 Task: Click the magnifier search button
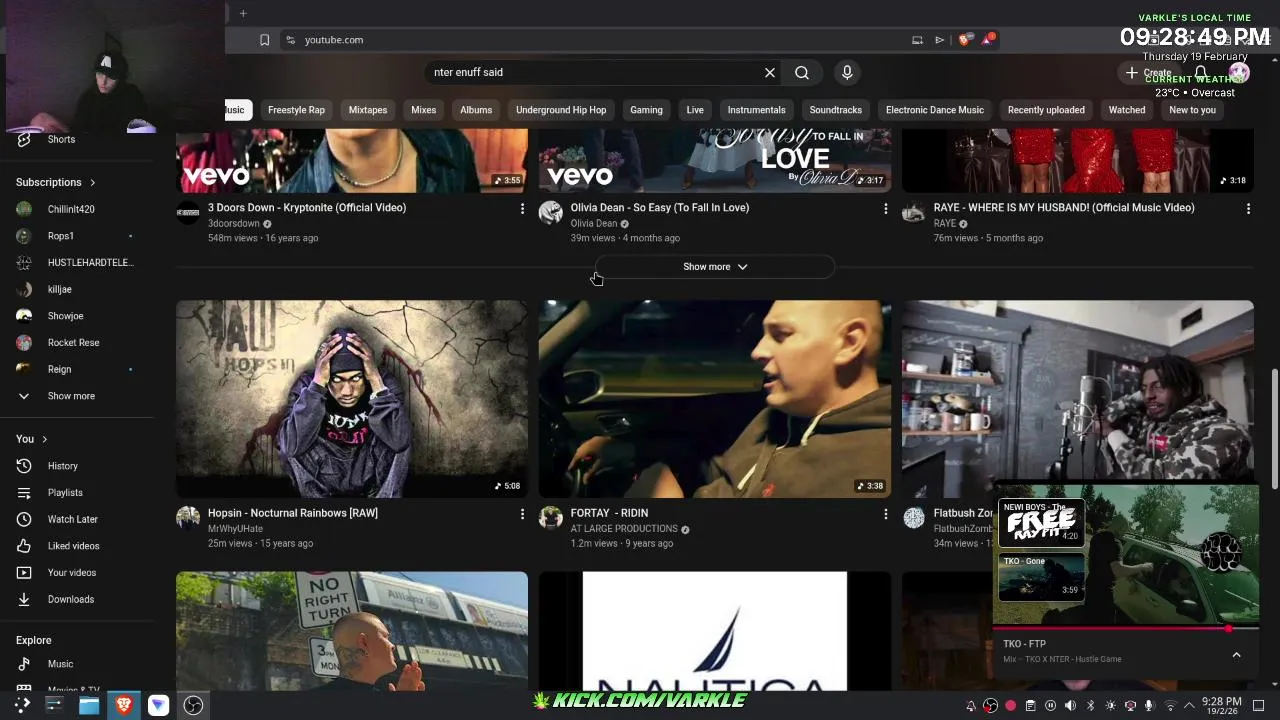(x=802, y=72)
